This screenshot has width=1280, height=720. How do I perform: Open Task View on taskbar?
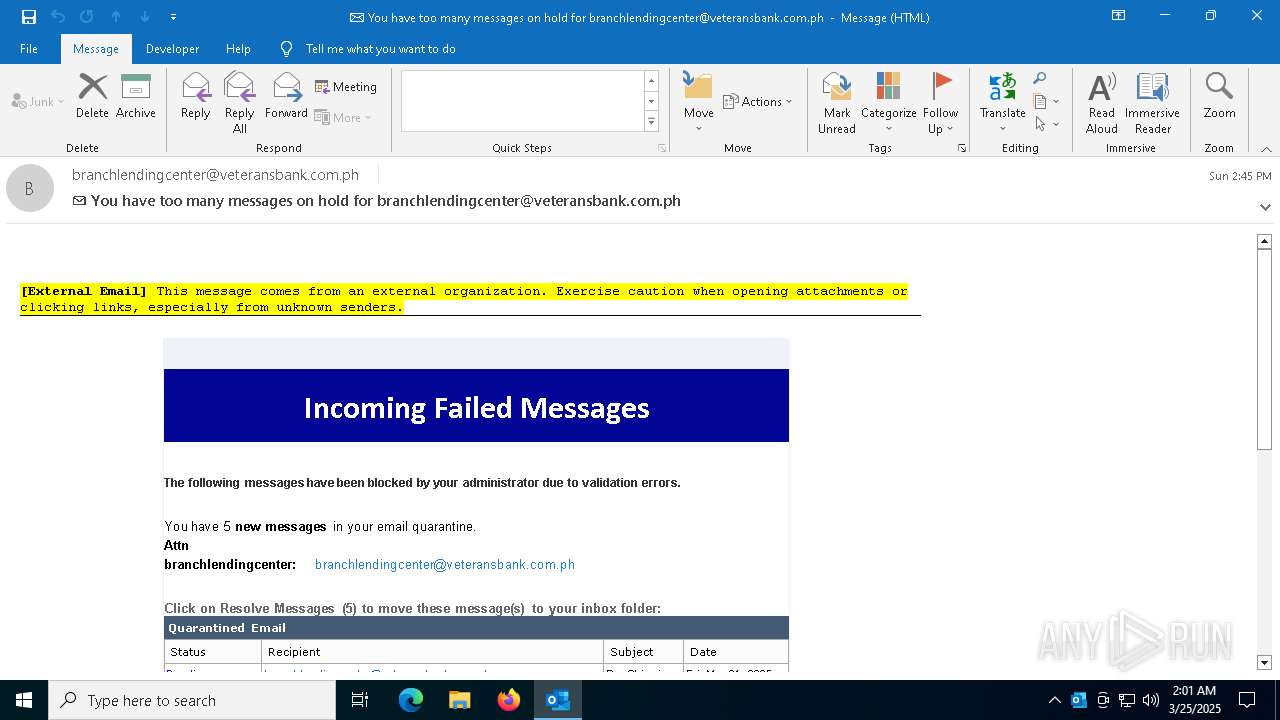[x=360, y=700]
